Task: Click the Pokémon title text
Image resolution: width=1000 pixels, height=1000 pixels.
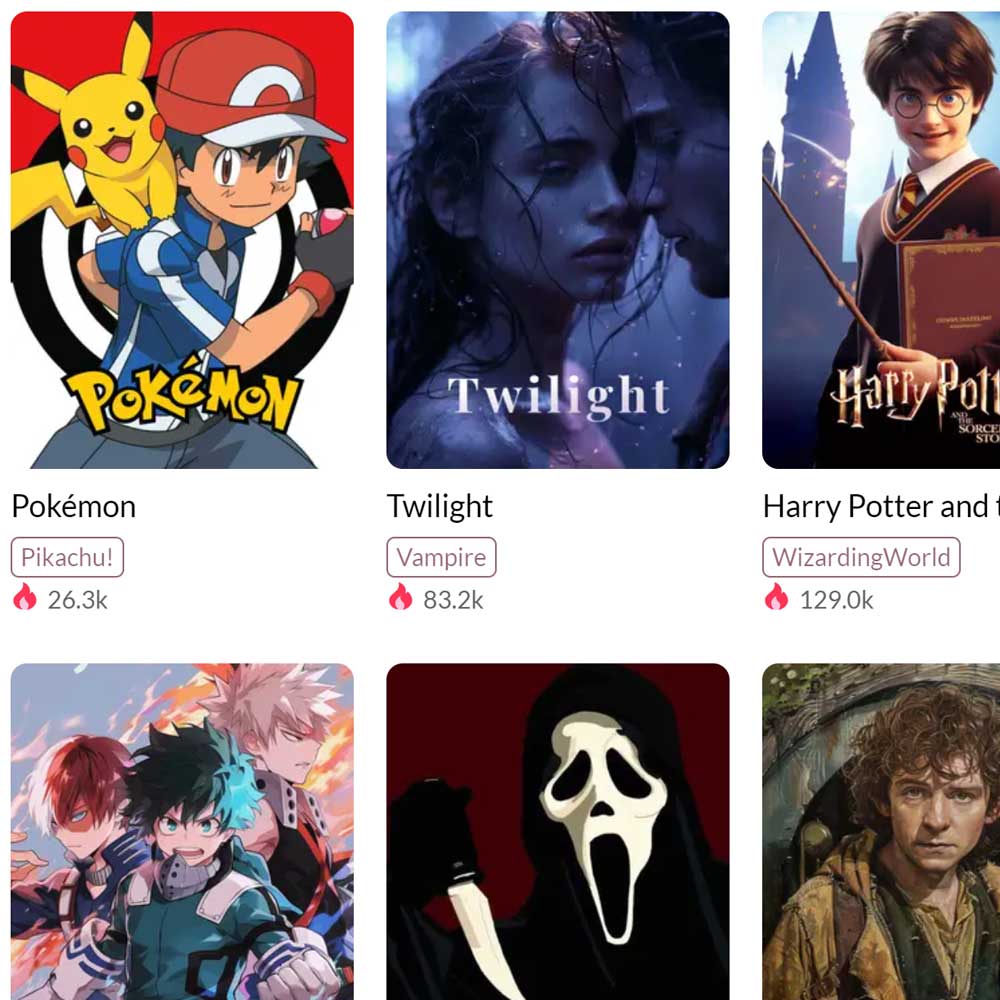Action: coord(74,507)
